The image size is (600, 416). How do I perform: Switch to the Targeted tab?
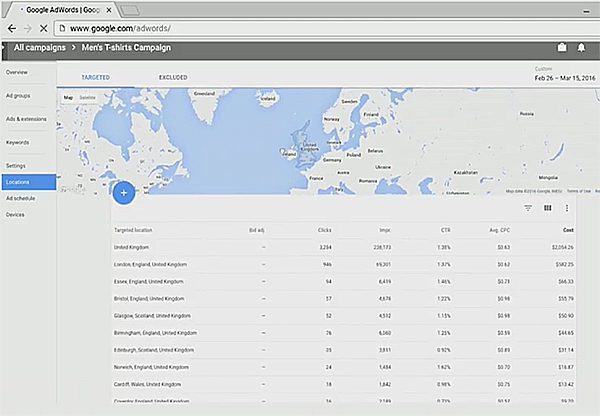pos(96,77)
